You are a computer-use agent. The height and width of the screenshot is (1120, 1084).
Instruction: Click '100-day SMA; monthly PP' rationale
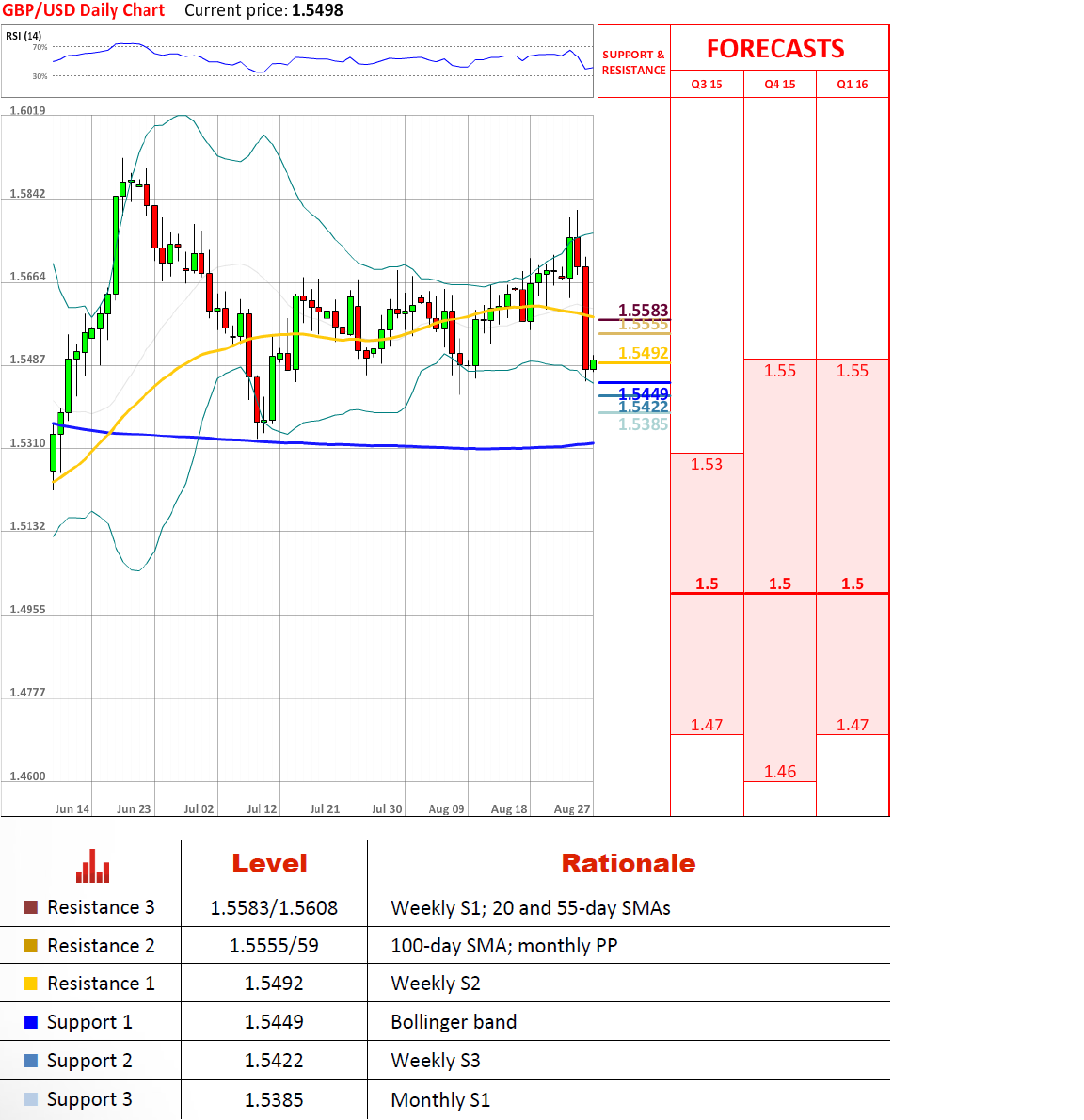click(x=504, y=946)
